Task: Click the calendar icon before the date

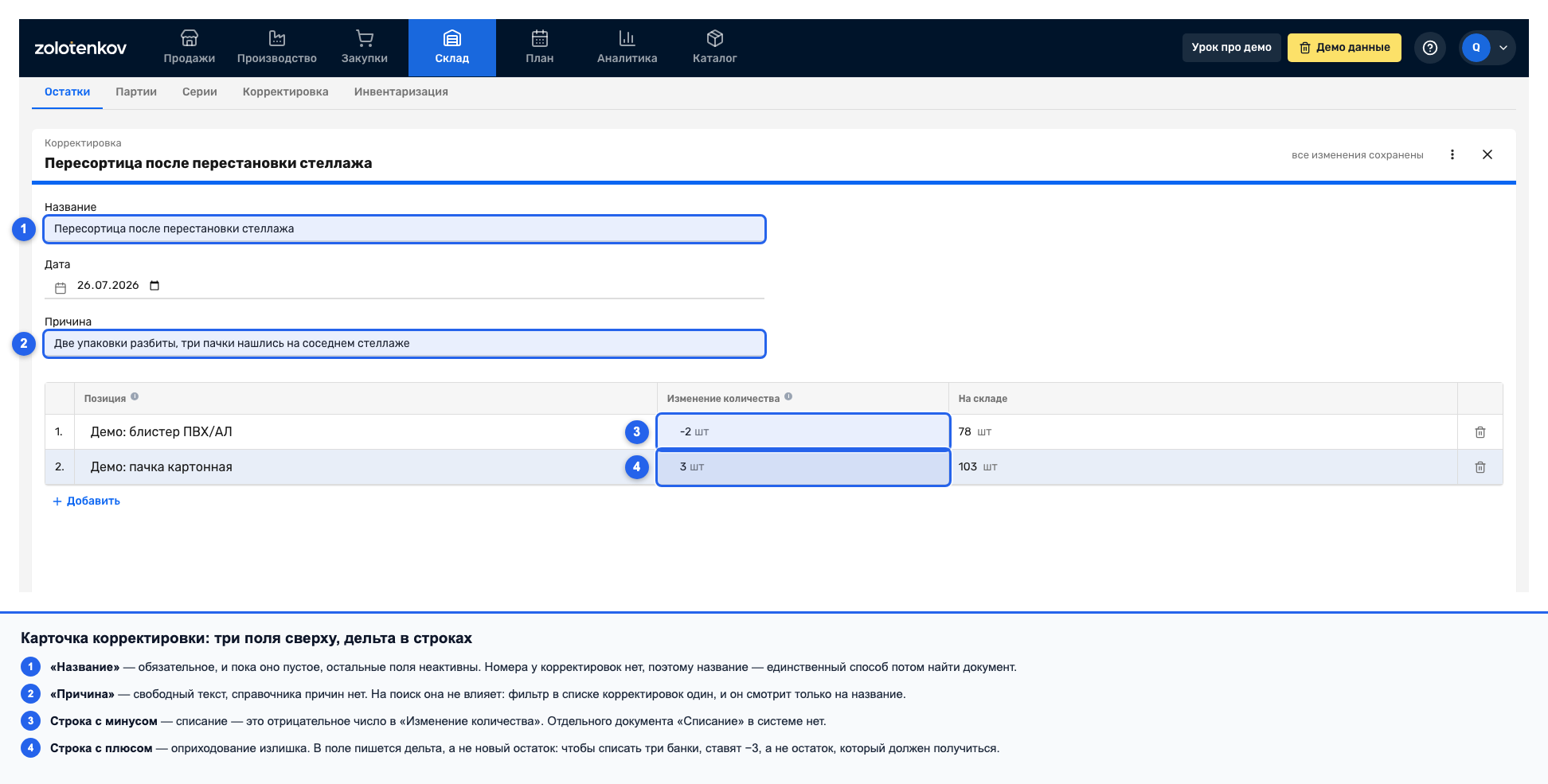Action: [61, 287]
